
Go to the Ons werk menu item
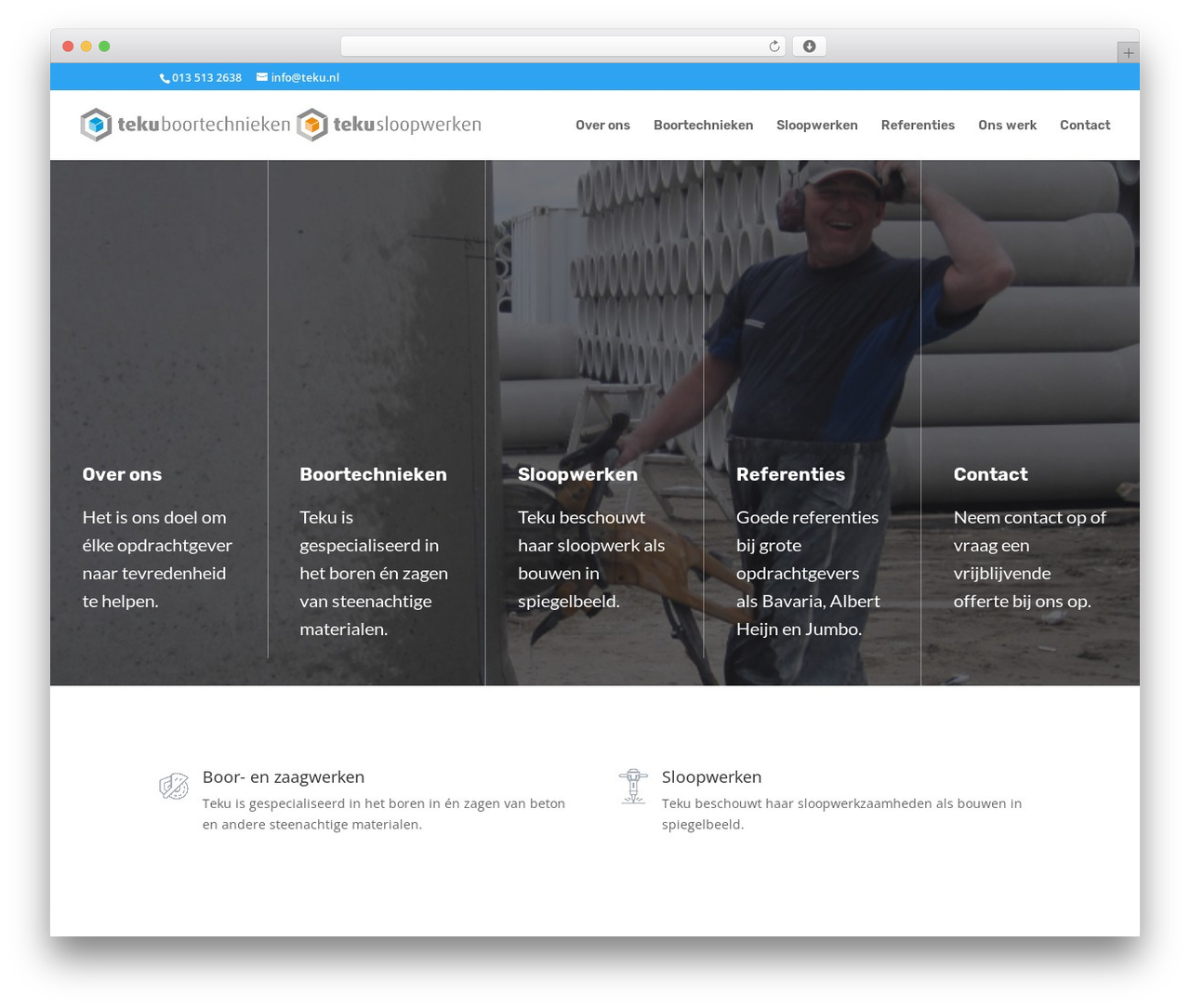(x=1007, y=126)
